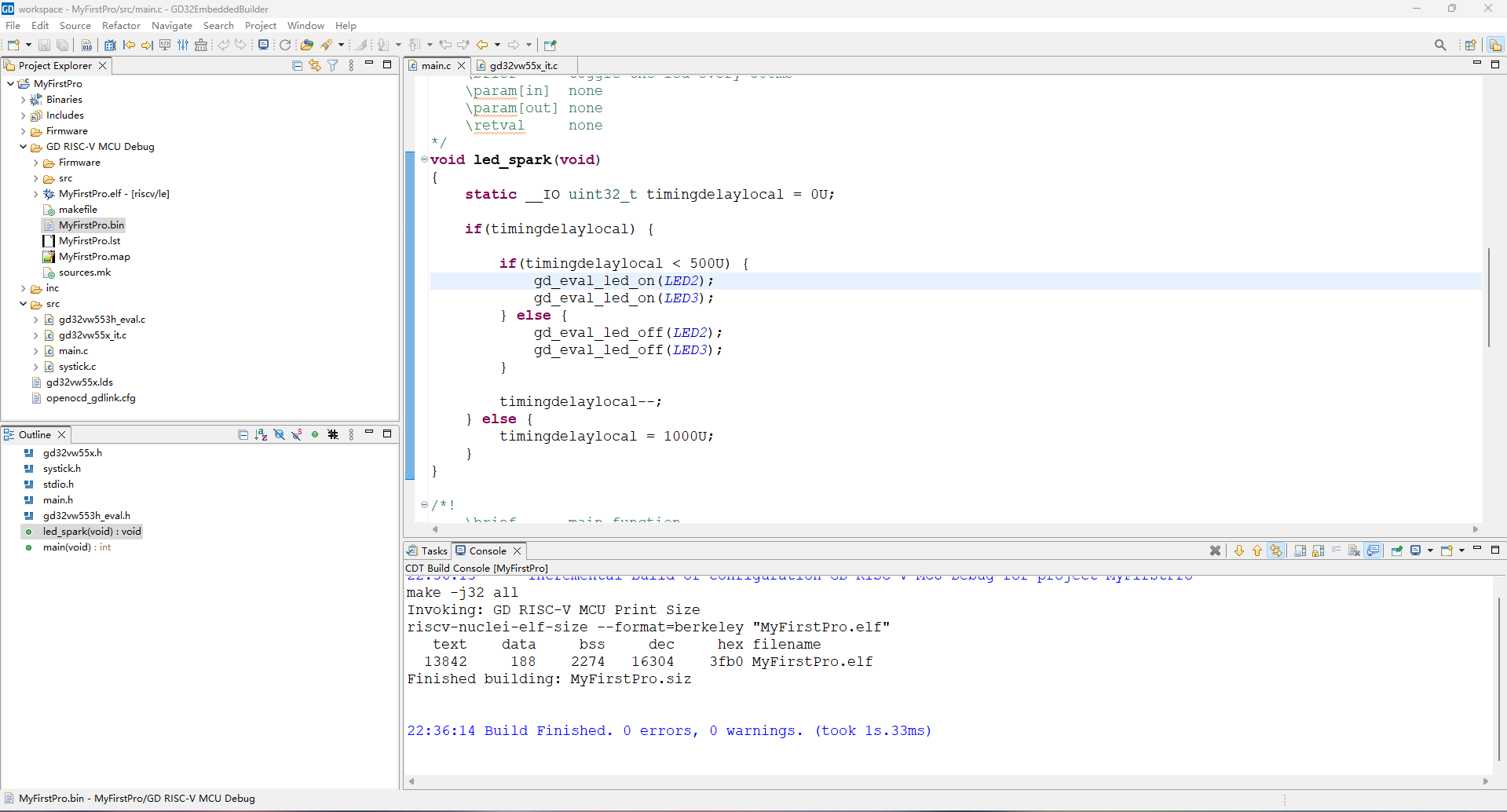1507x812 pixels.
Task: Toggle Hide Static Members in Outline
Action: [x=297, y=435]
